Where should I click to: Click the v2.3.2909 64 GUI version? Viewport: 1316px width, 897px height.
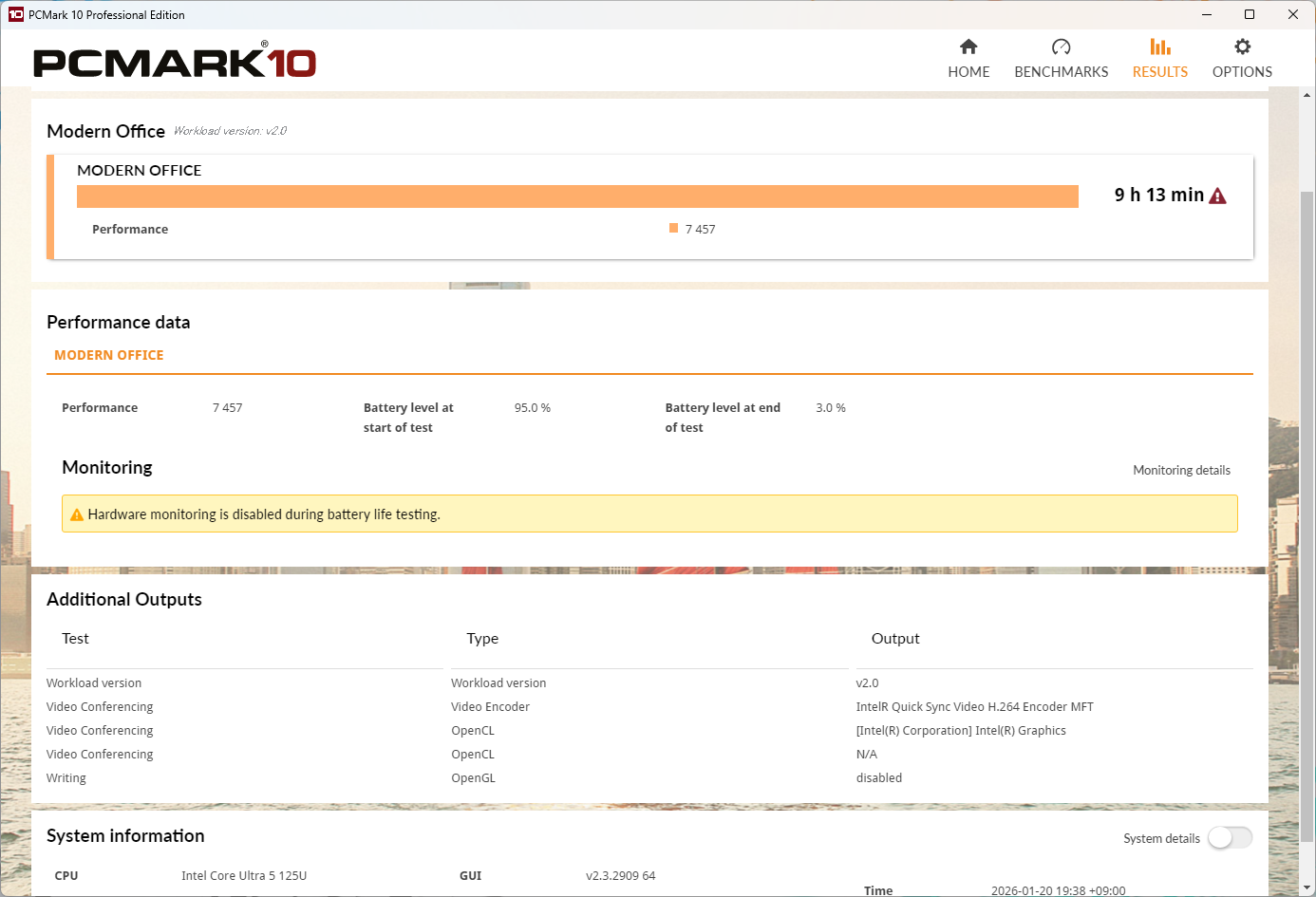pos(621,875)
